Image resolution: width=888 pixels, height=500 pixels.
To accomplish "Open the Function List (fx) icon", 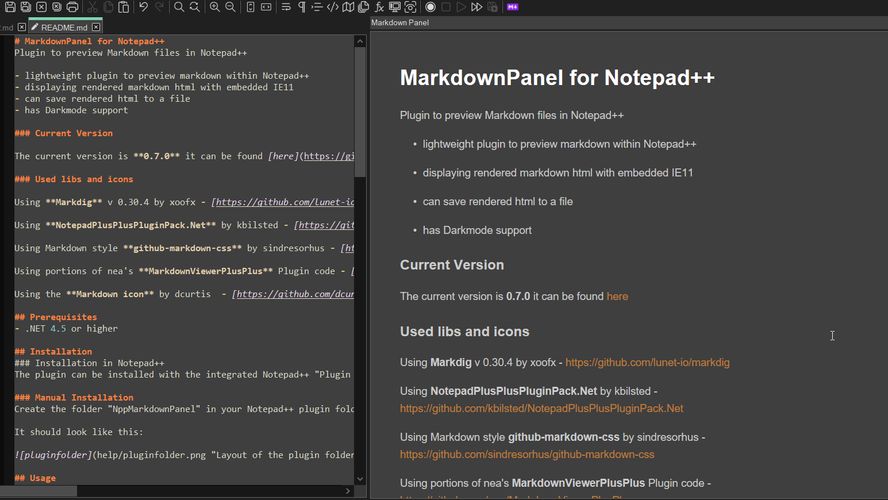I will 379,7.
